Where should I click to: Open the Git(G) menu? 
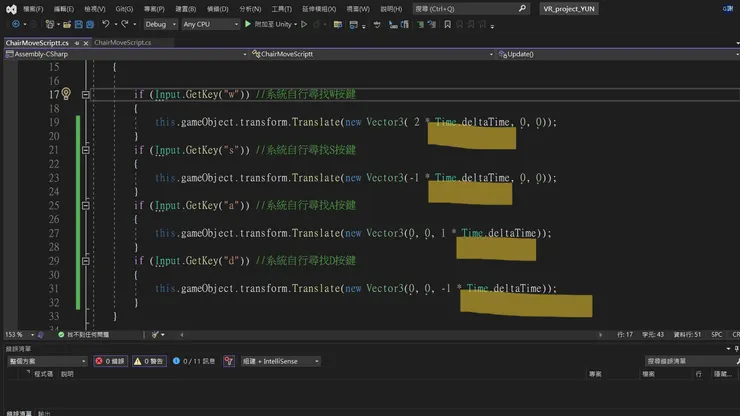(x=124, y=9)
